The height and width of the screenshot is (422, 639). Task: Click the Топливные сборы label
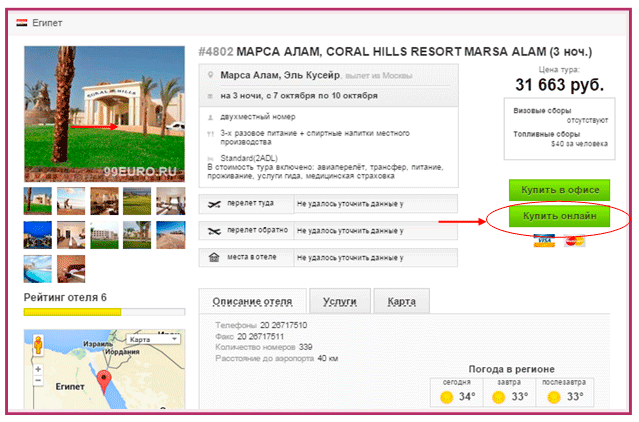coord(546,134)
